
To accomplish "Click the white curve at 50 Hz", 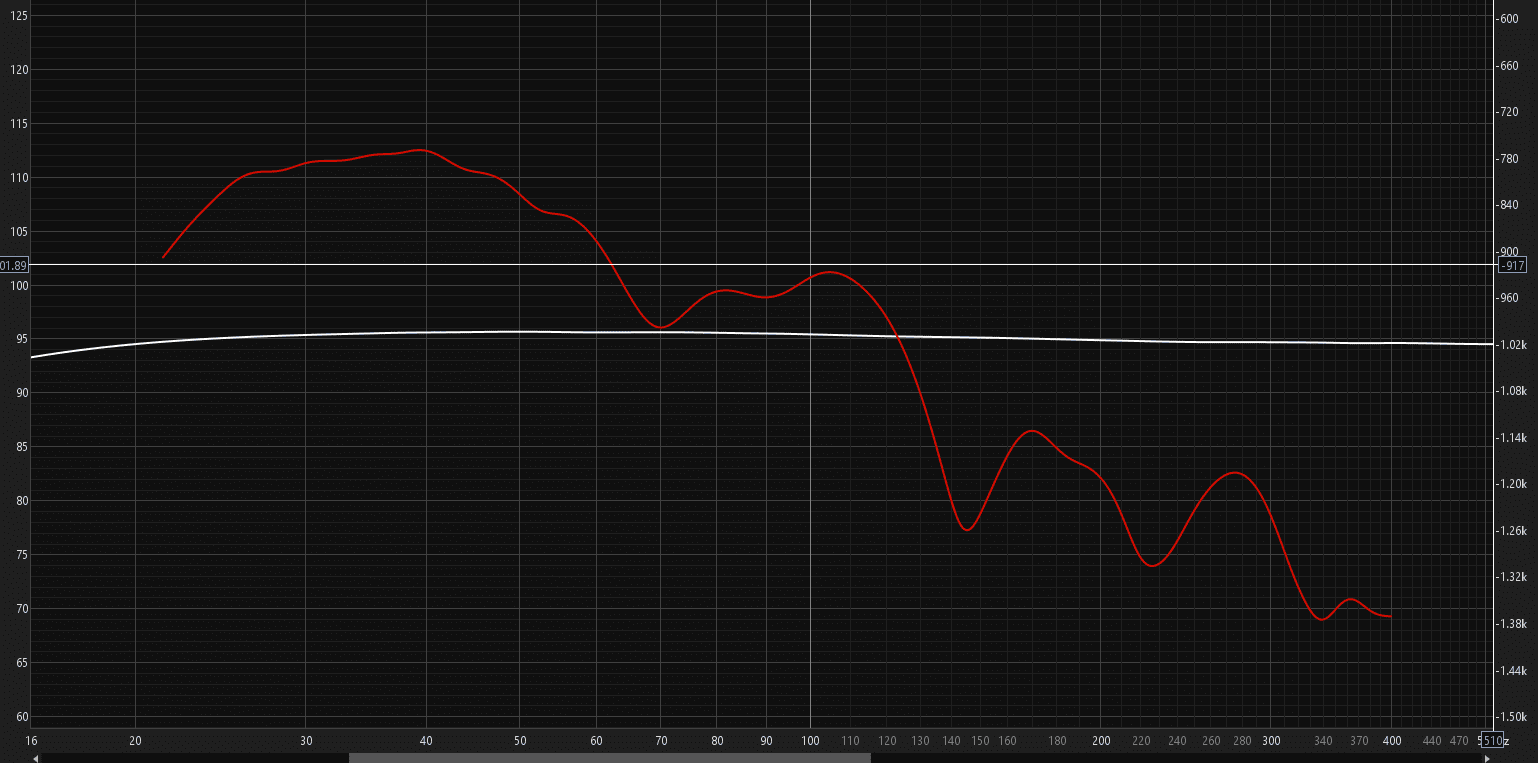I will point(520,332).
